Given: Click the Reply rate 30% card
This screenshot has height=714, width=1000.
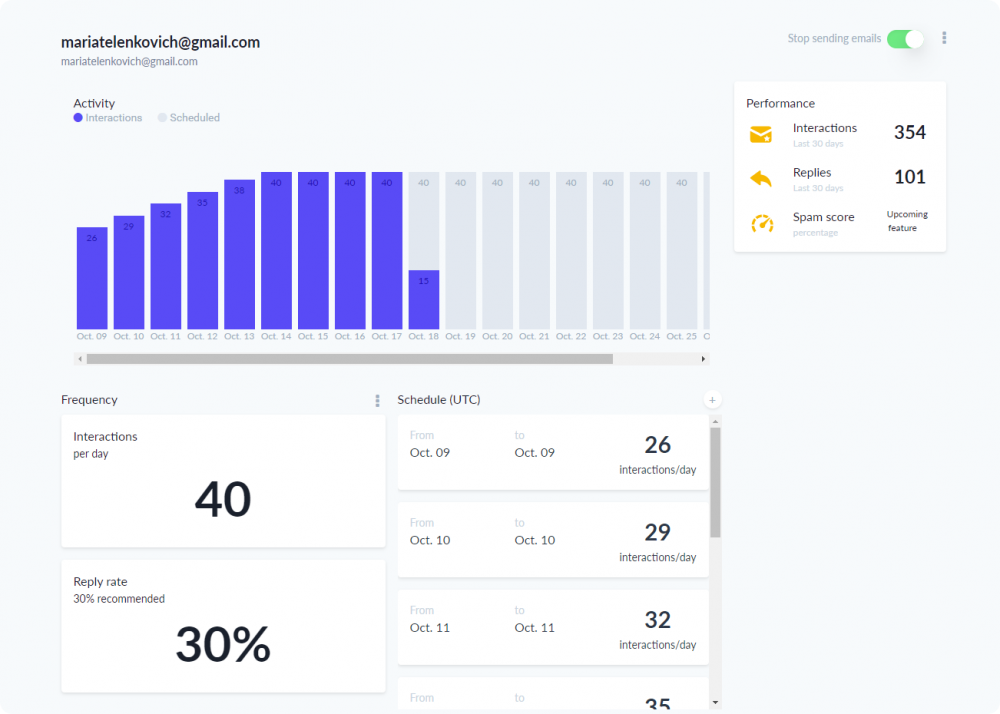Looking at the screenshot, I should pos(223,626).
